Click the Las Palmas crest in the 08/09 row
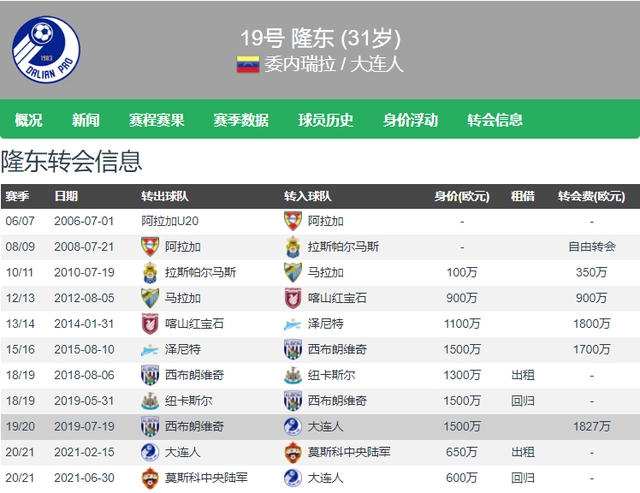Screen dimensions: 640x493 293,247
